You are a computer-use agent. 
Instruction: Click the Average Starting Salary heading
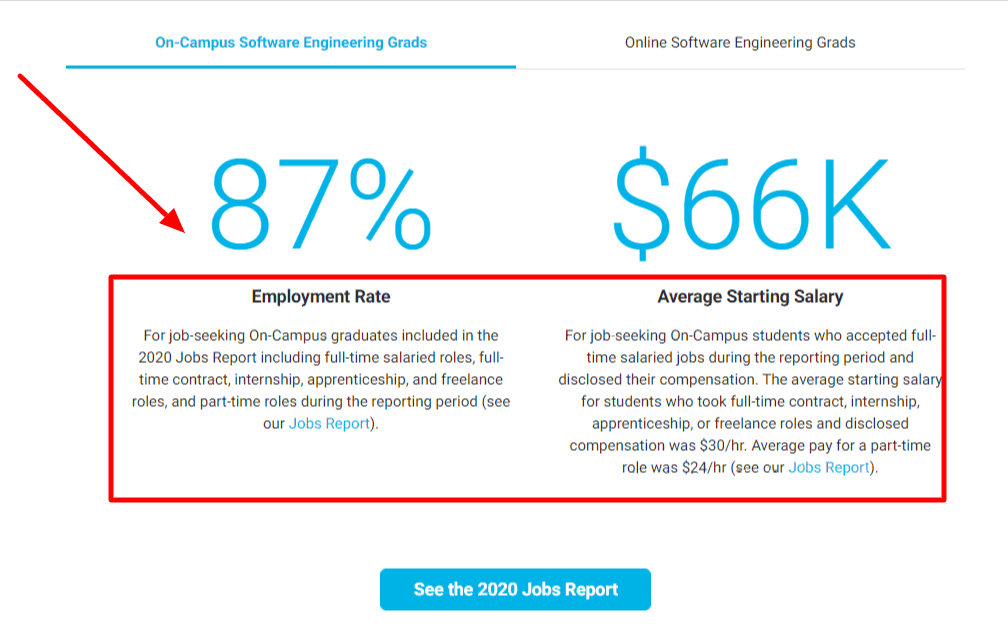tap(750, 297)
